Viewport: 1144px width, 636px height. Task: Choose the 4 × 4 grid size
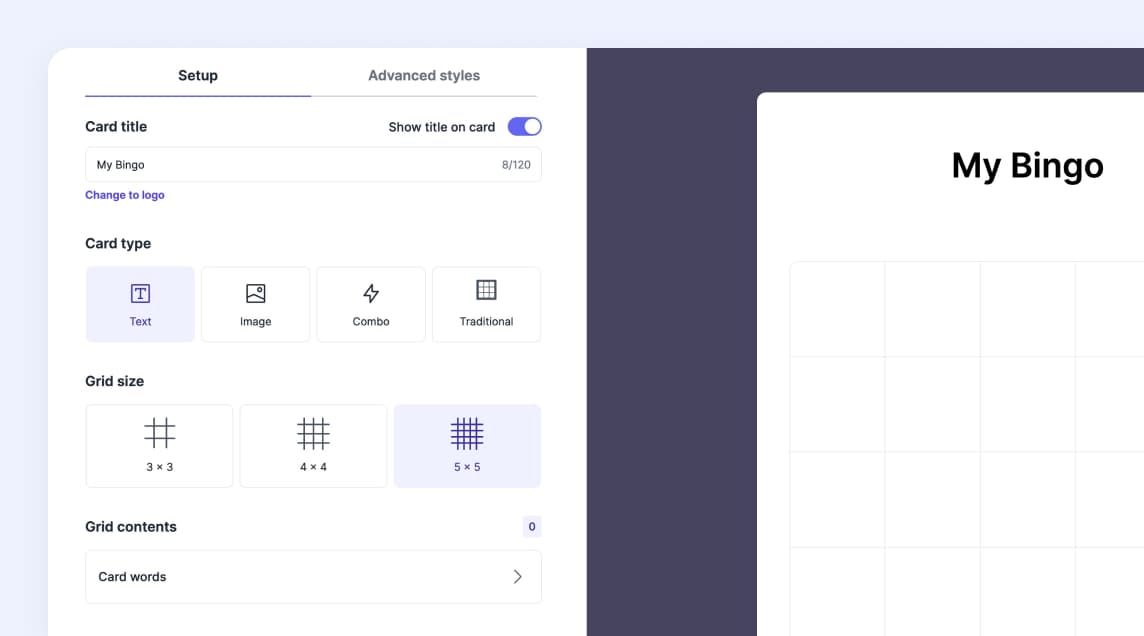pyautogui.click(x=313, y=445)
